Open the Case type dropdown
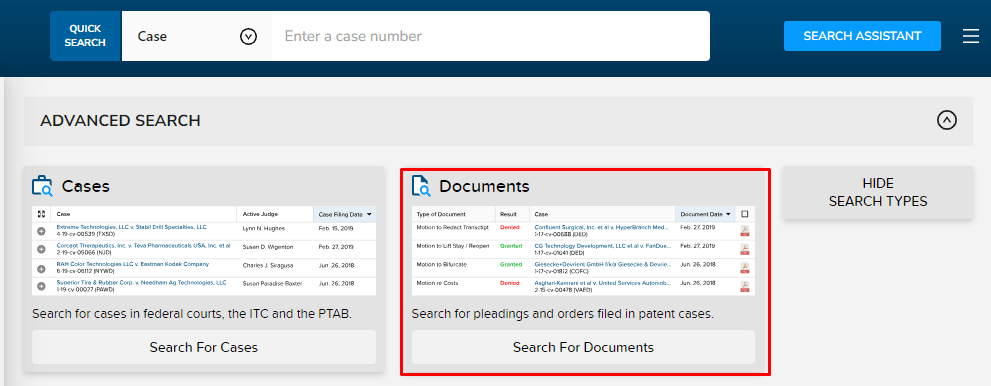This screenshot has height=386, width=991. click(197, 36)
